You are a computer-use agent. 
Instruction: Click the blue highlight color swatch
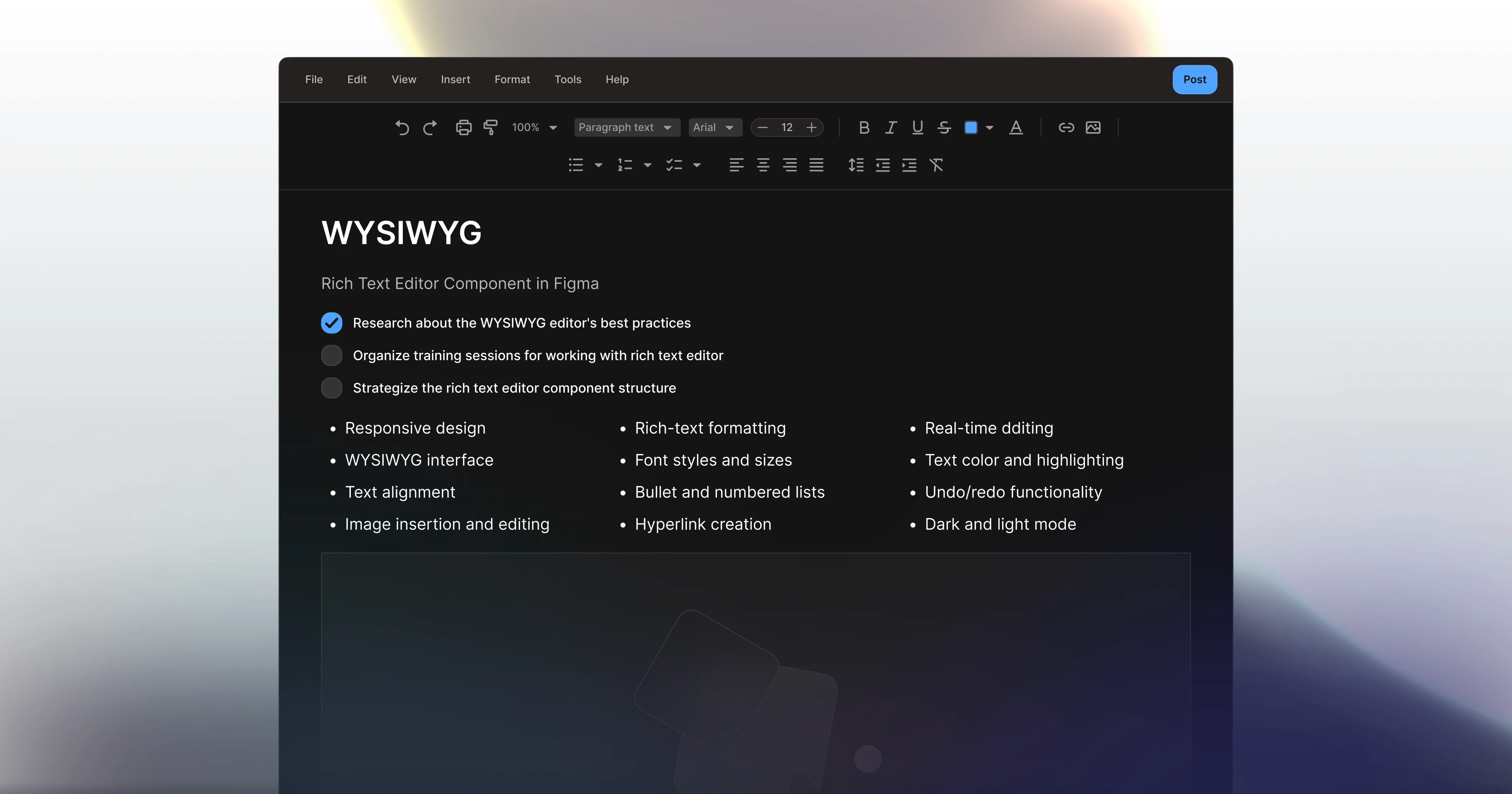click(971, 127)
